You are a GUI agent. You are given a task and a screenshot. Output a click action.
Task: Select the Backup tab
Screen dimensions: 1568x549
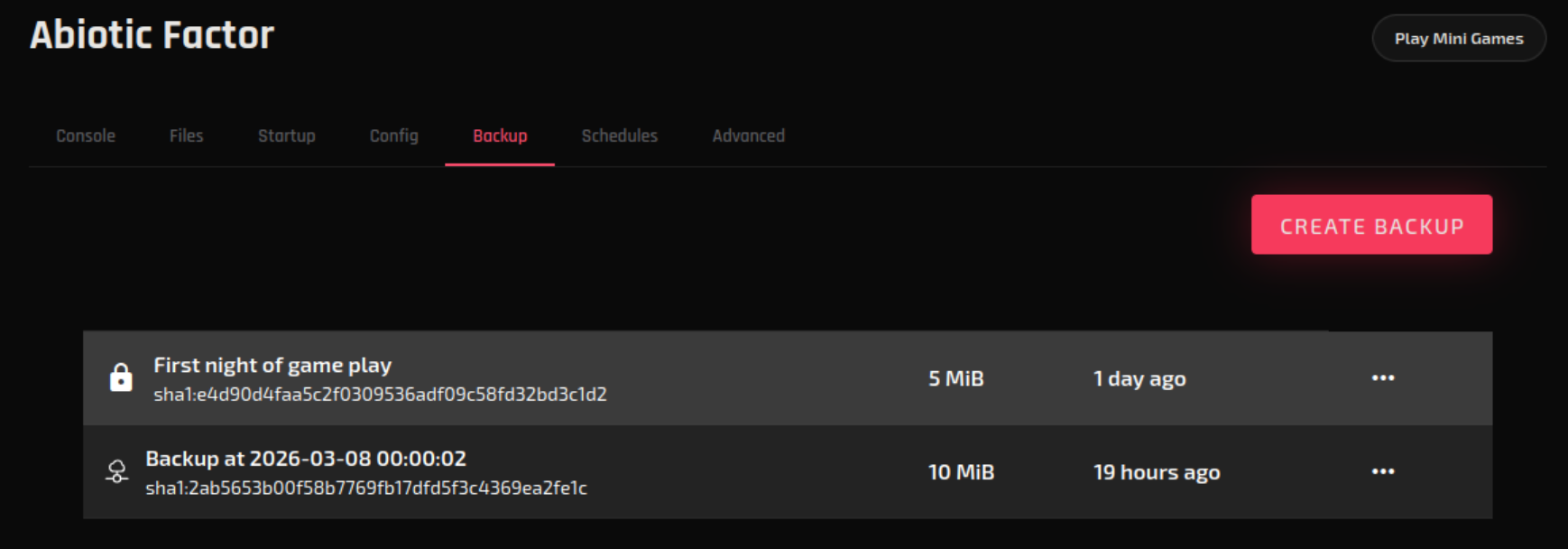[499, 135]
